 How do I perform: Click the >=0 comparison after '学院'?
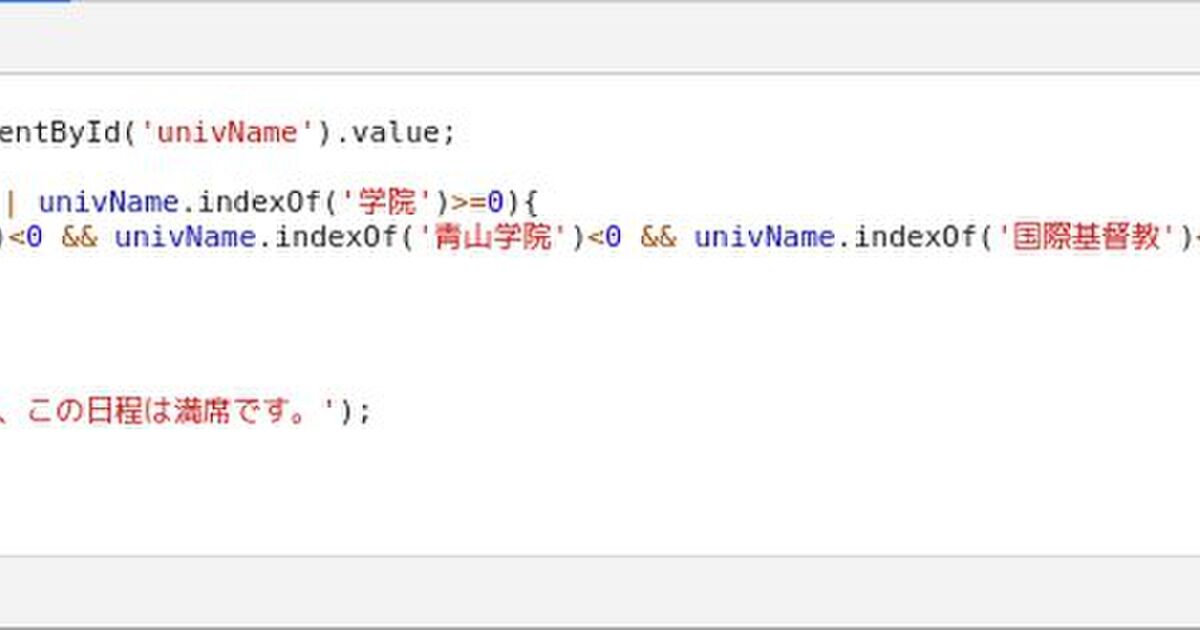point(476,203)
